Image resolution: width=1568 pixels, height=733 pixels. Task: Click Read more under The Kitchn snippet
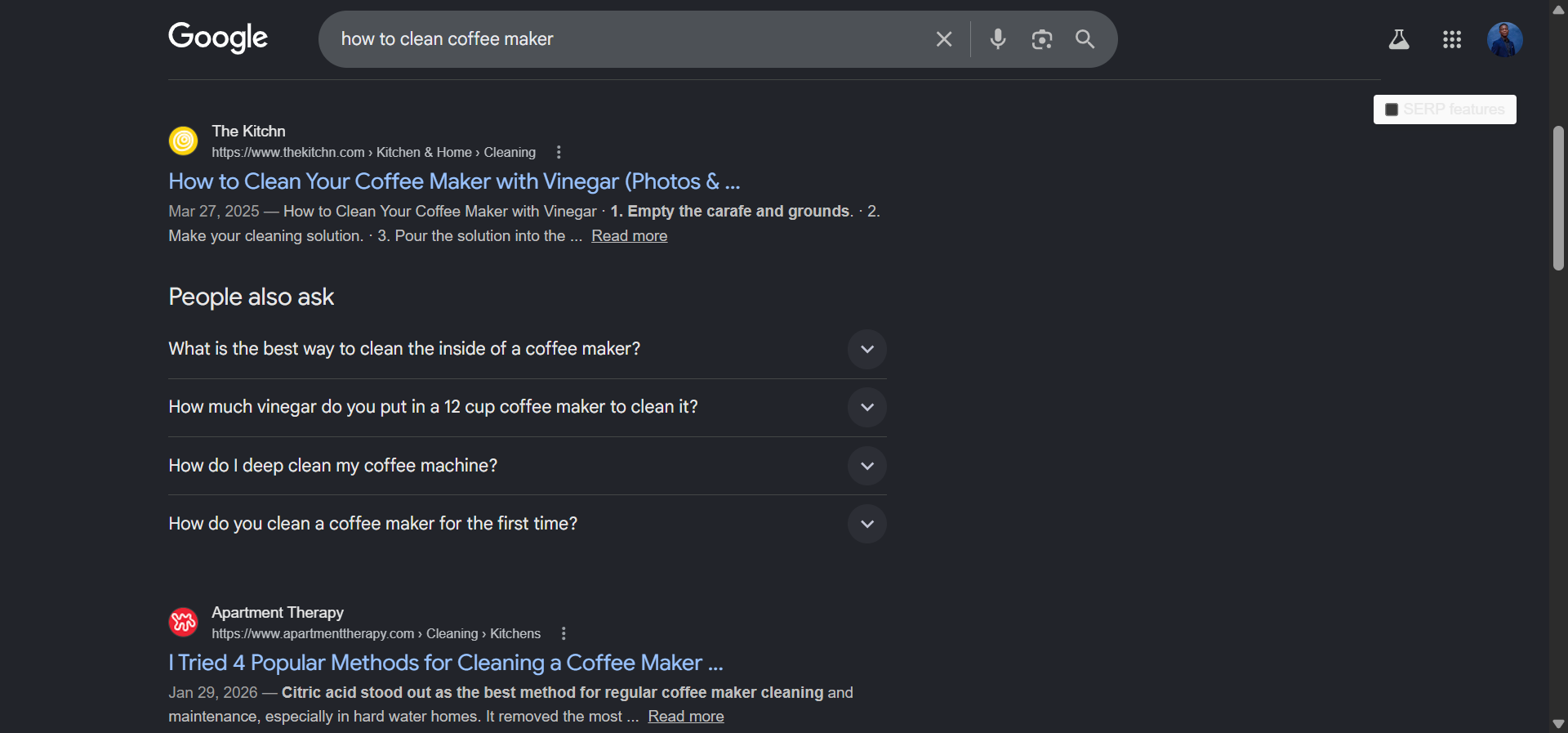click(629, 236)
